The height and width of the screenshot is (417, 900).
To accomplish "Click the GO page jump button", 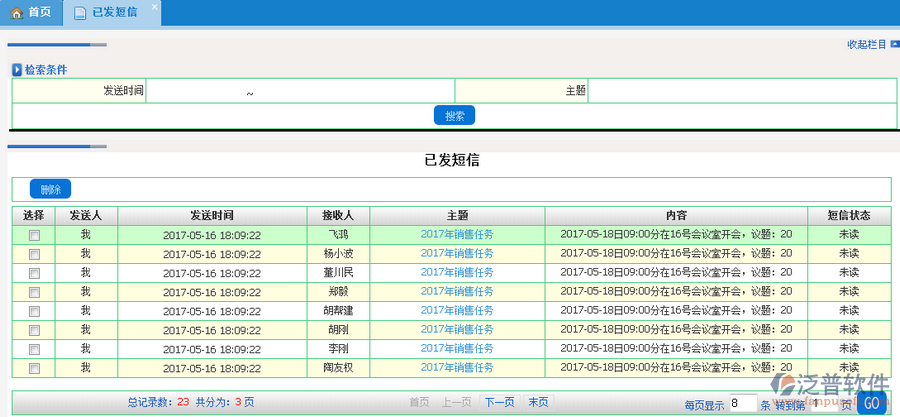I will (x=872, y=404).
